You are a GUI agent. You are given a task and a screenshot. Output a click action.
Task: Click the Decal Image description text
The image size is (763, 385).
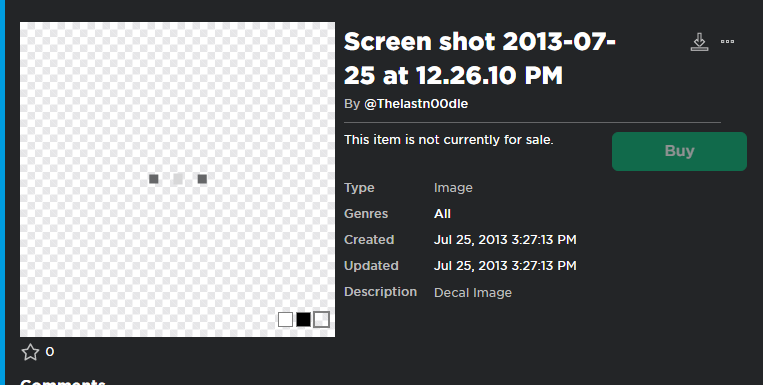coord(473,293)
